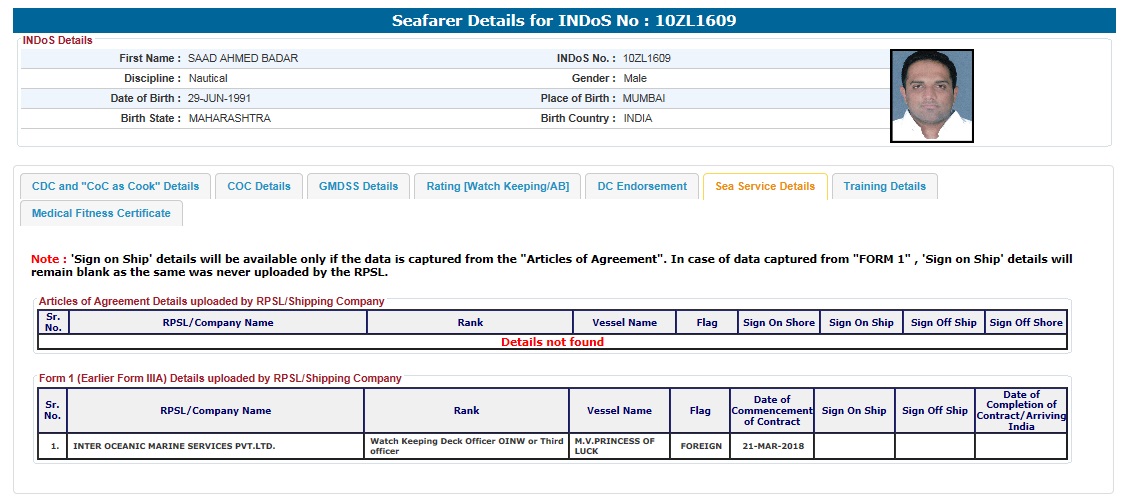The height and width of the screenshot is (496, 1146).
Task: Click the red Note text about 'Sign on Ship'
Action: click(x=552, y=266)
